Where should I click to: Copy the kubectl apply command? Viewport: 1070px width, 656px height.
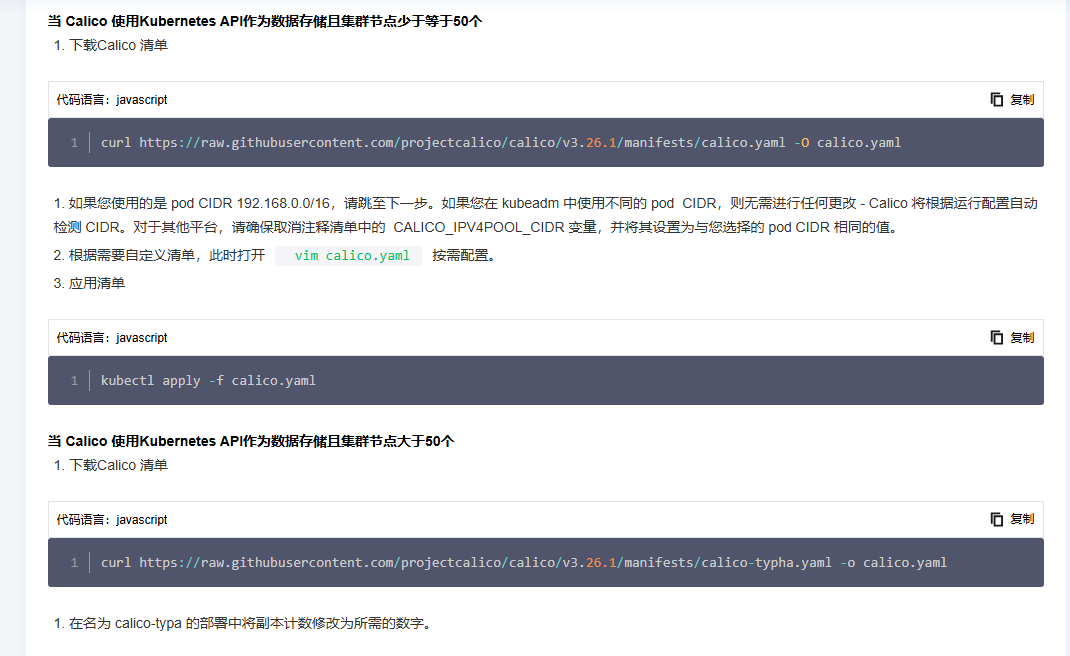pyautogui.click(x=996, y=338)
